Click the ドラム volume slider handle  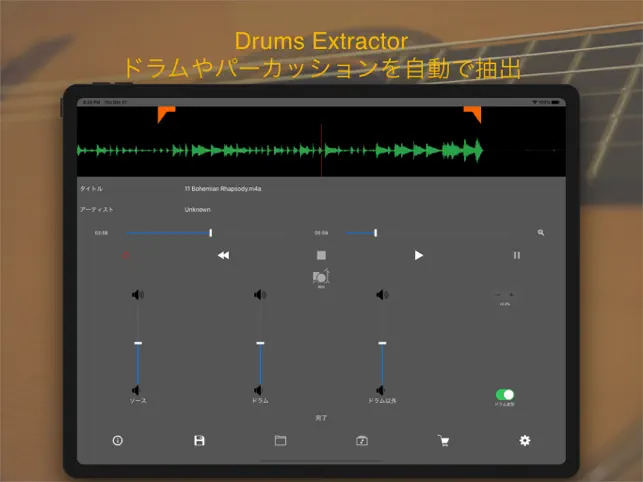click(260, 343)
